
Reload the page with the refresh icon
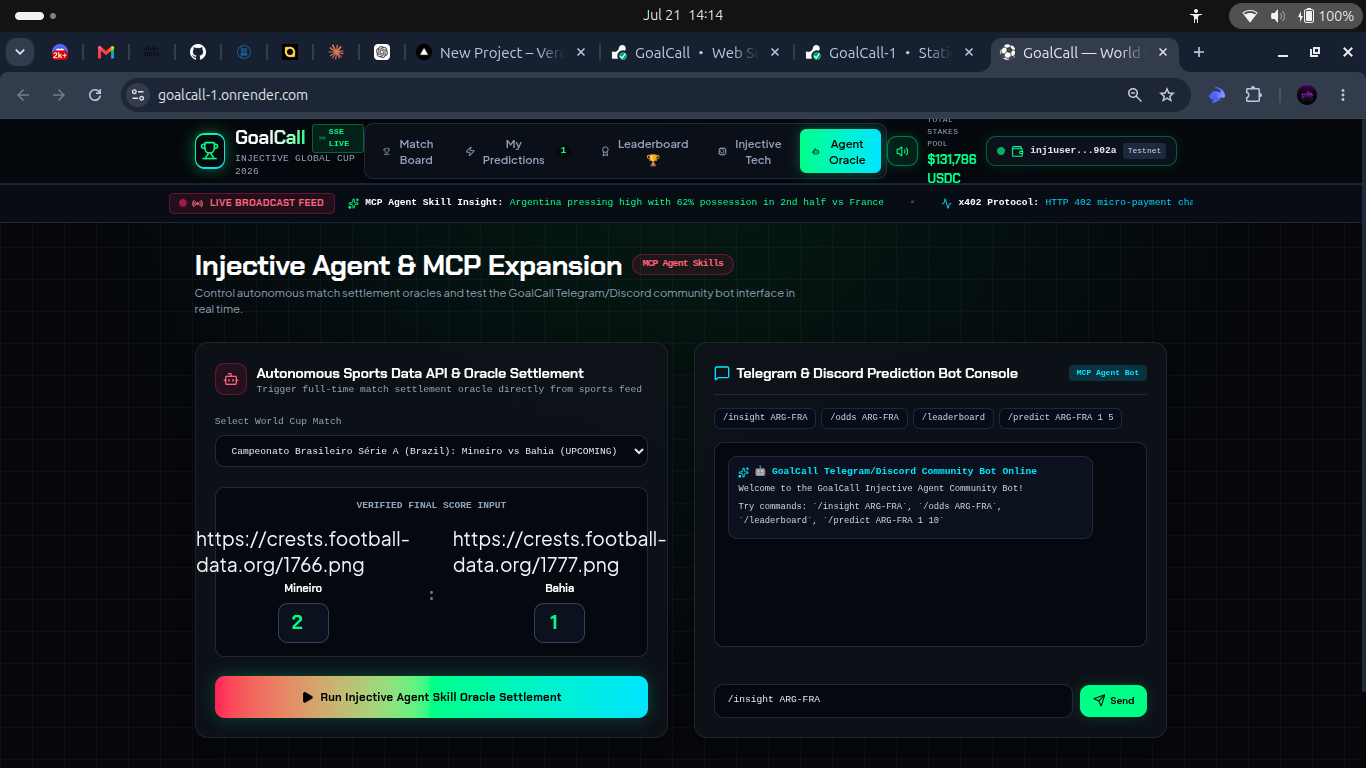point(95,95)
